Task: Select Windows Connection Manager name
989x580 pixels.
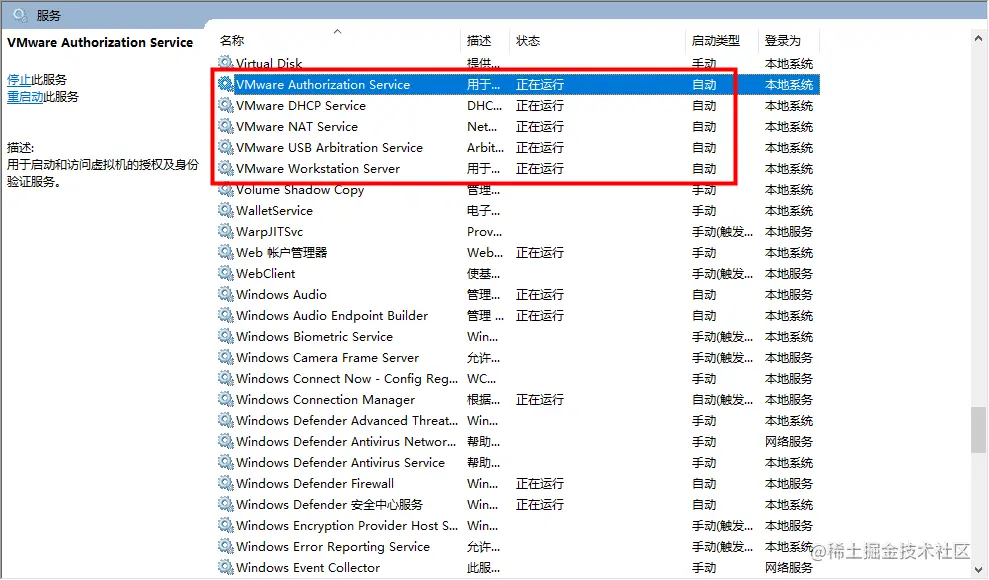Action: click(325, 400)
